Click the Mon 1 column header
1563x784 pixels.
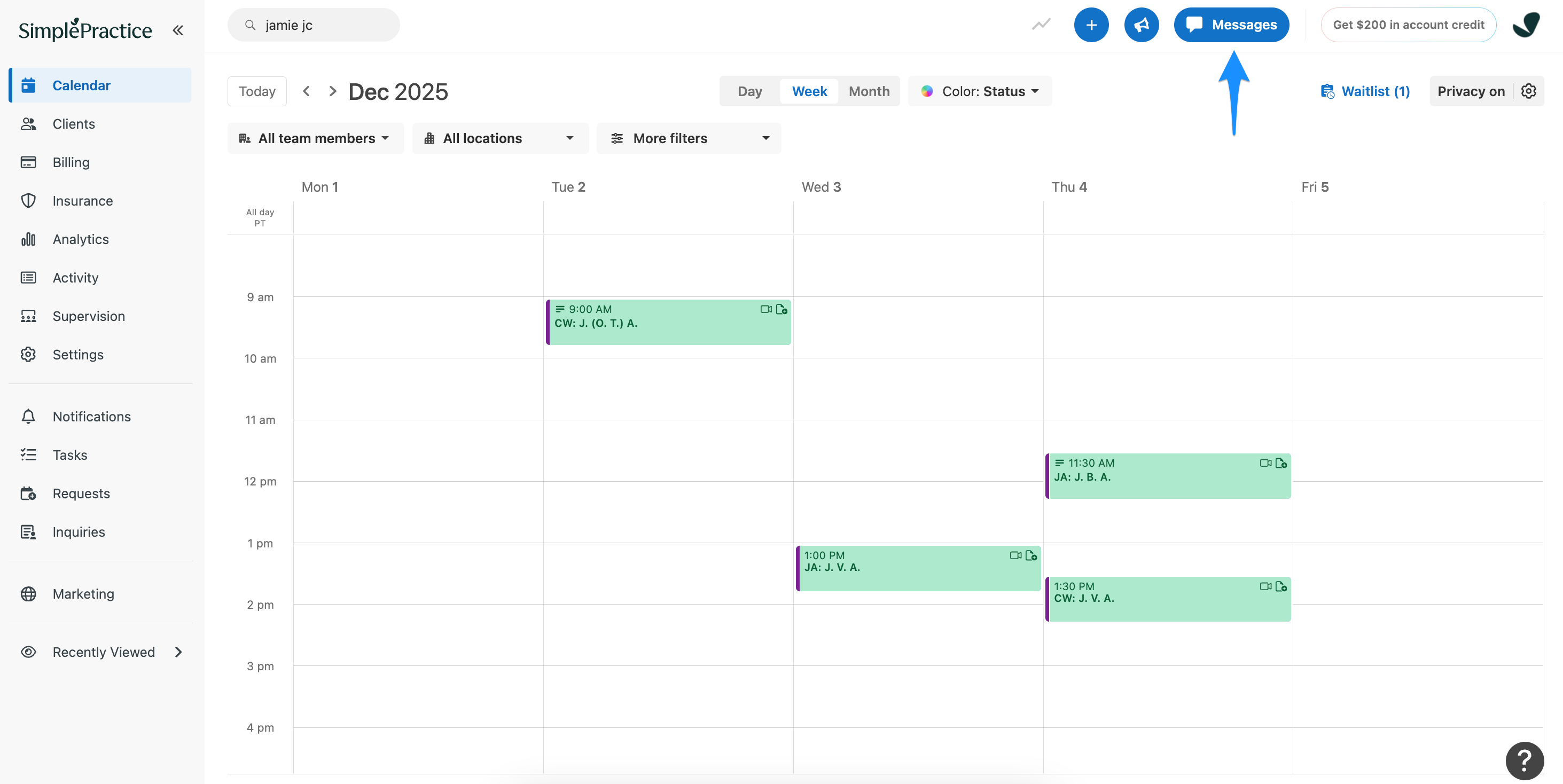click(x=320, y=187)
